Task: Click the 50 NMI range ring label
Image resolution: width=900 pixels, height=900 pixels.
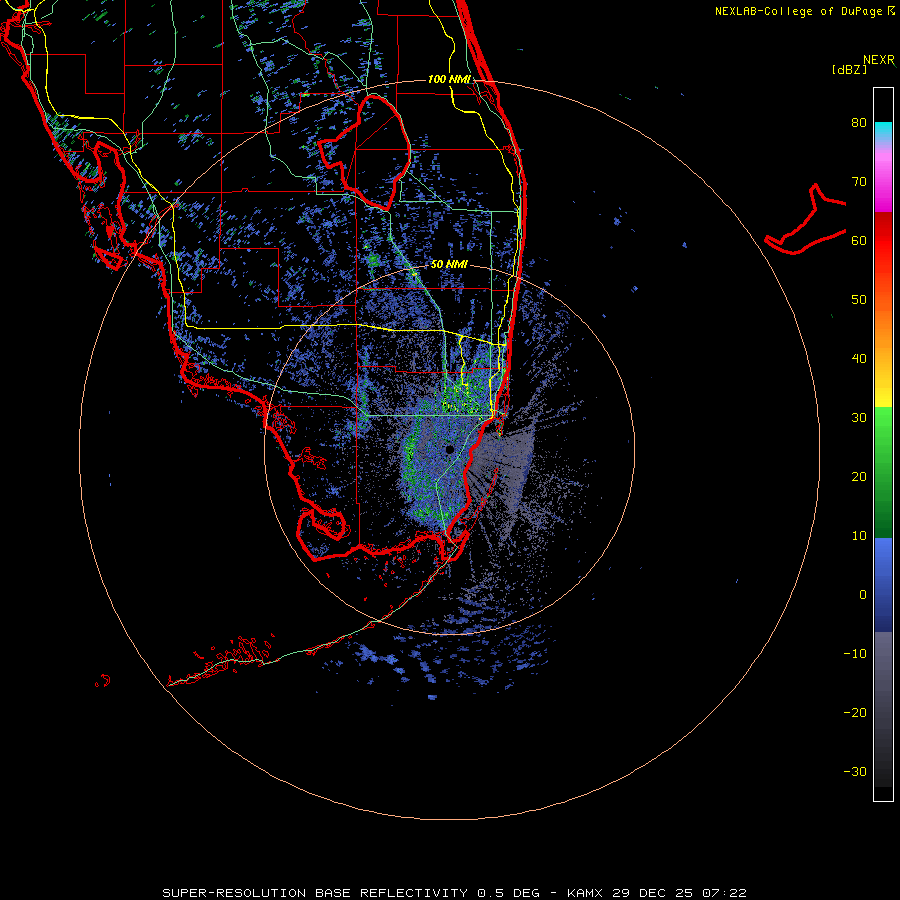Action: (x=449, y=264)
